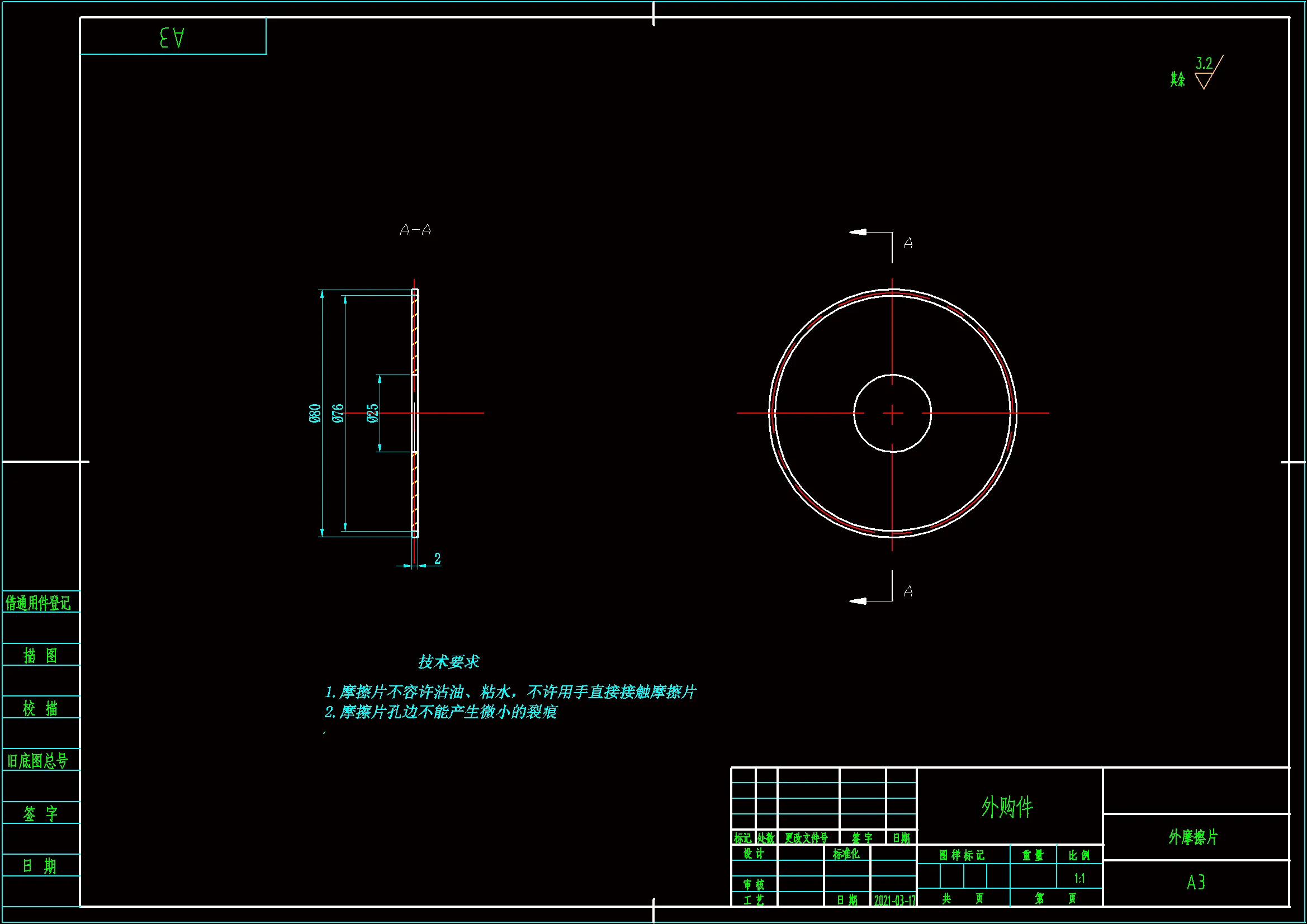Click the 技术要求 heading text
1307x924 pixels.
pyautogui.click(x=448, y=661)
